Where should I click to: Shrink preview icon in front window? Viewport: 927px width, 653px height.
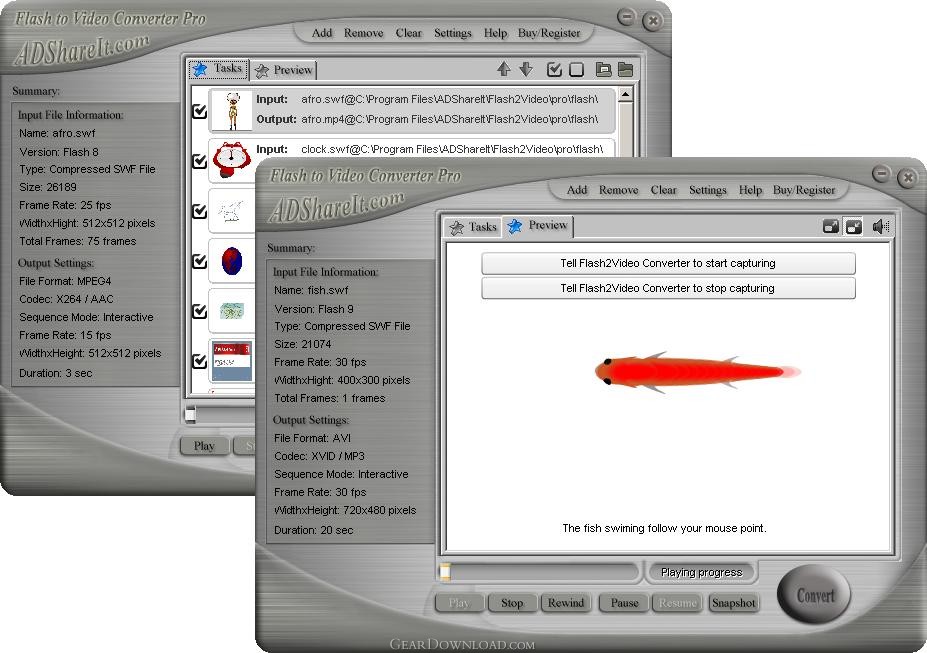pyautogui.click(x=854, y=226)
